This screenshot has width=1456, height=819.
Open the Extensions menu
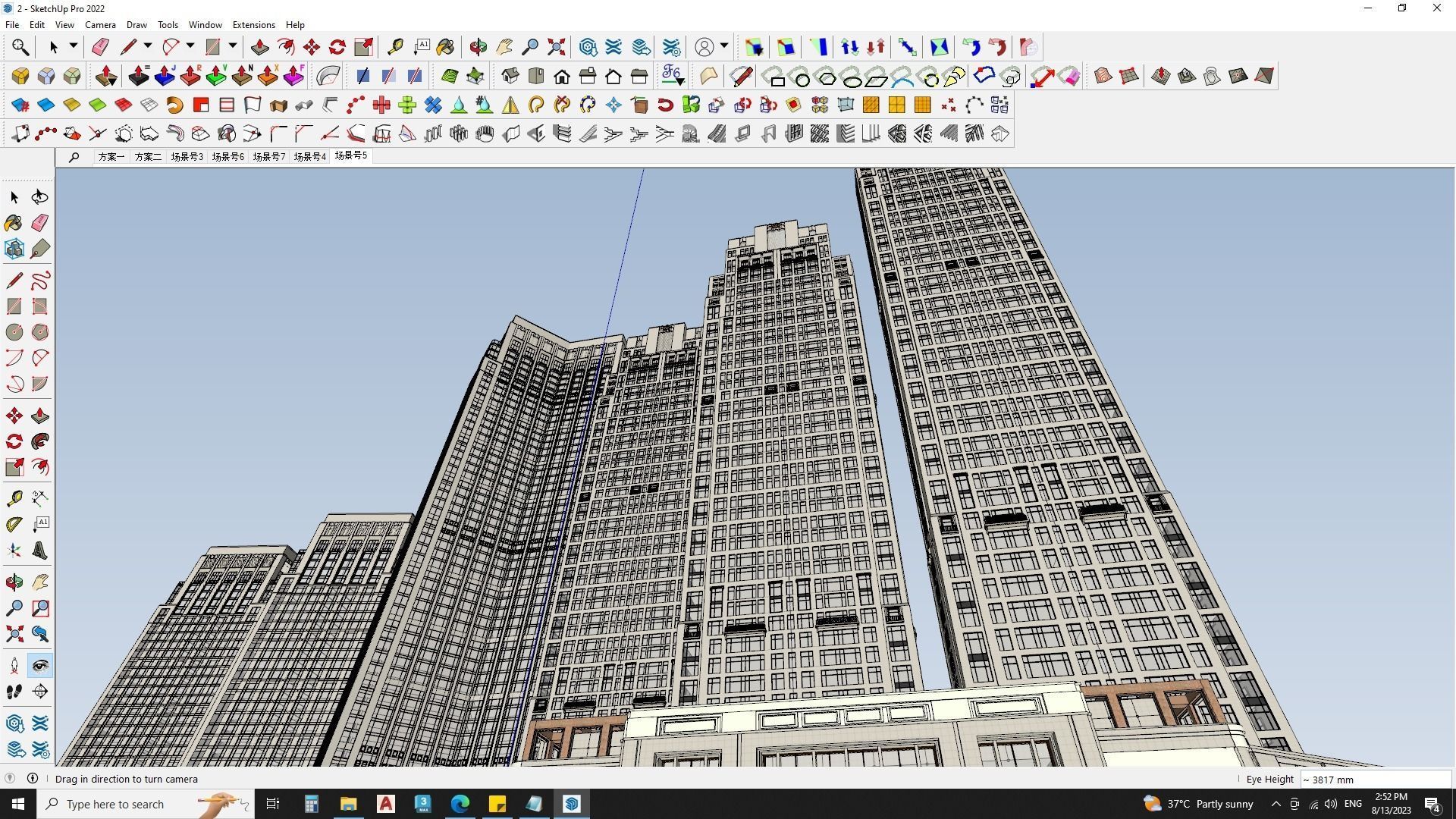click(x=253, y=25)
